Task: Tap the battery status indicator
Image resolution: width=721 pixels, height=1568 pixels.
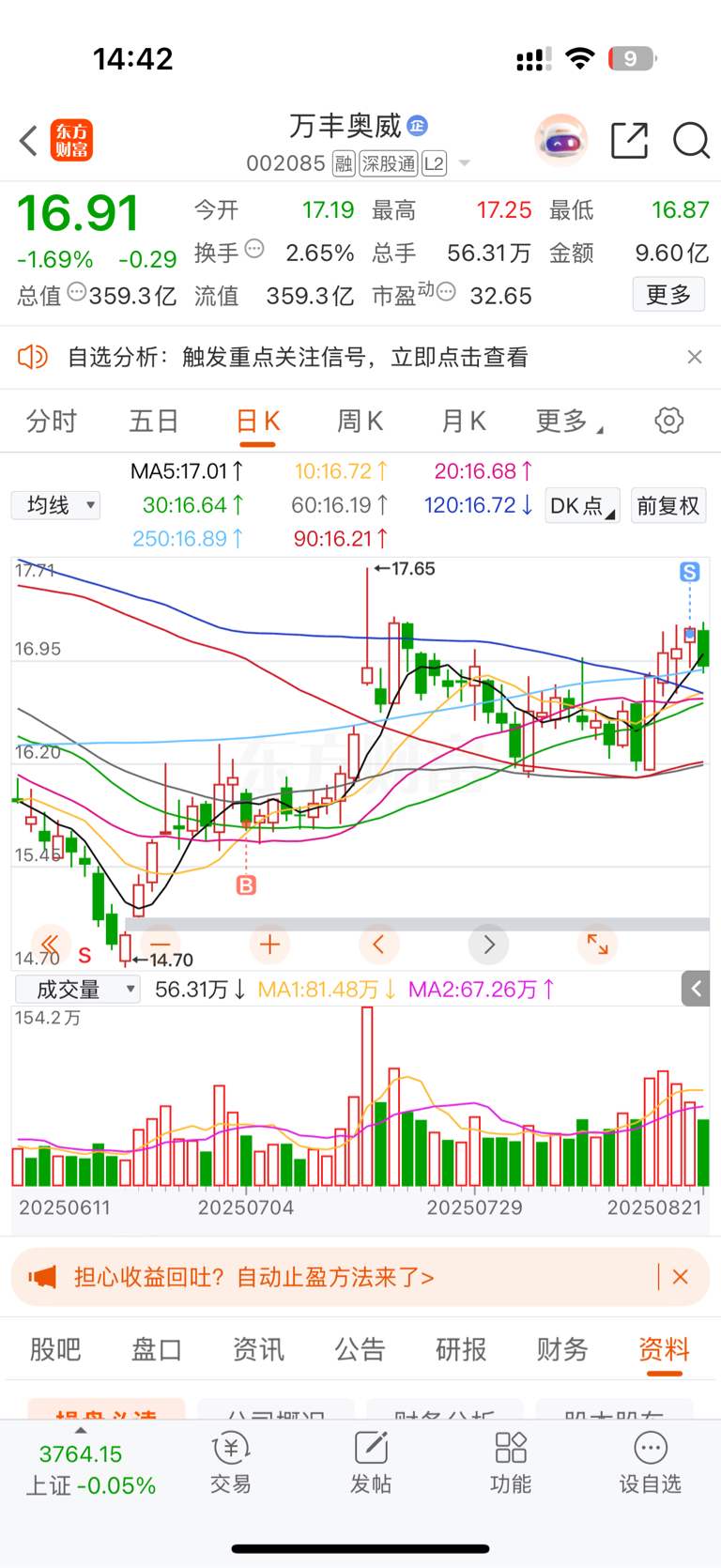Action: click(x=633, y=59)
